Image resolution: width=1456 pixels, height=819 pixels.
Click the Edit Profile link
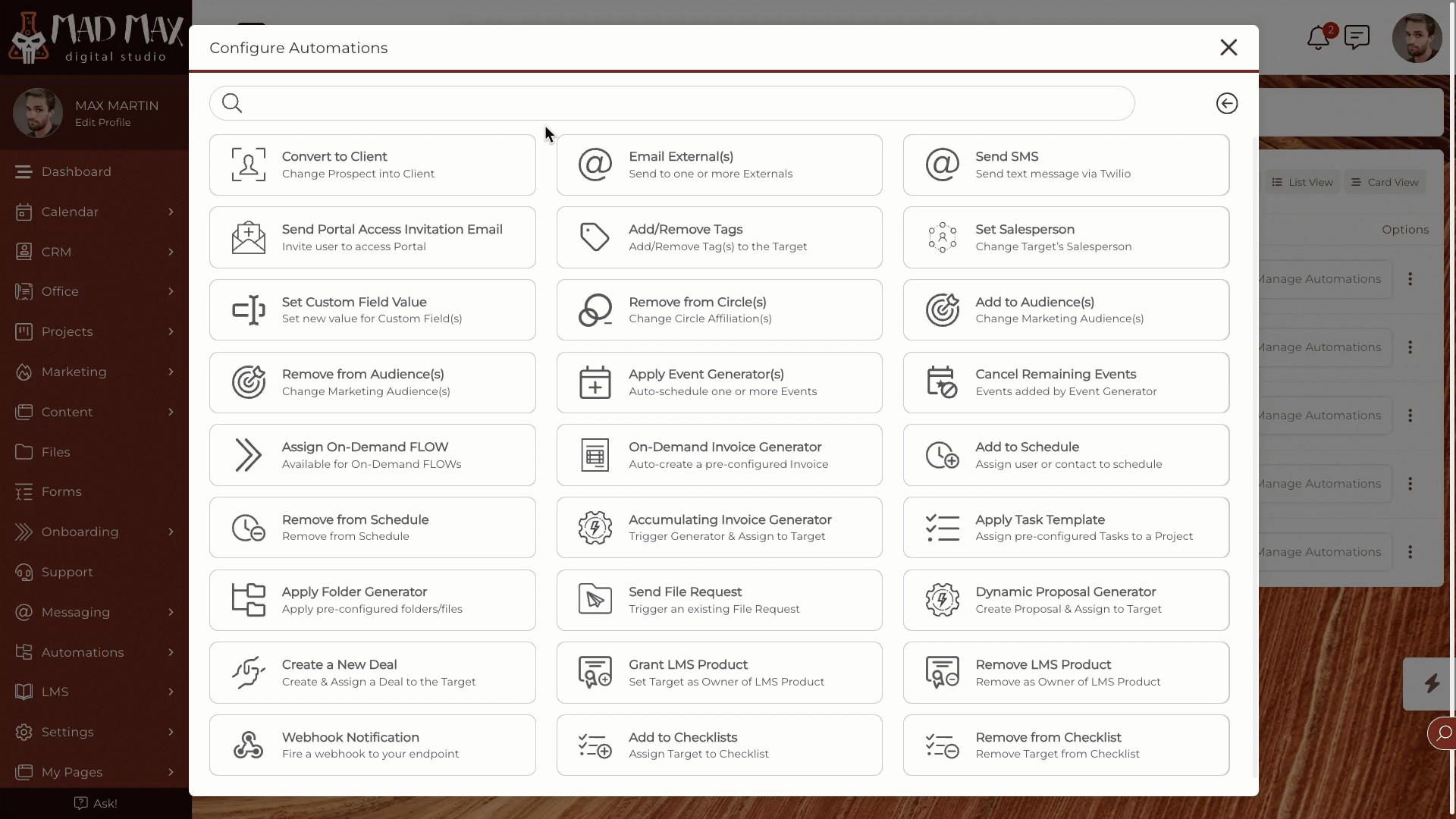click(103, 122)
